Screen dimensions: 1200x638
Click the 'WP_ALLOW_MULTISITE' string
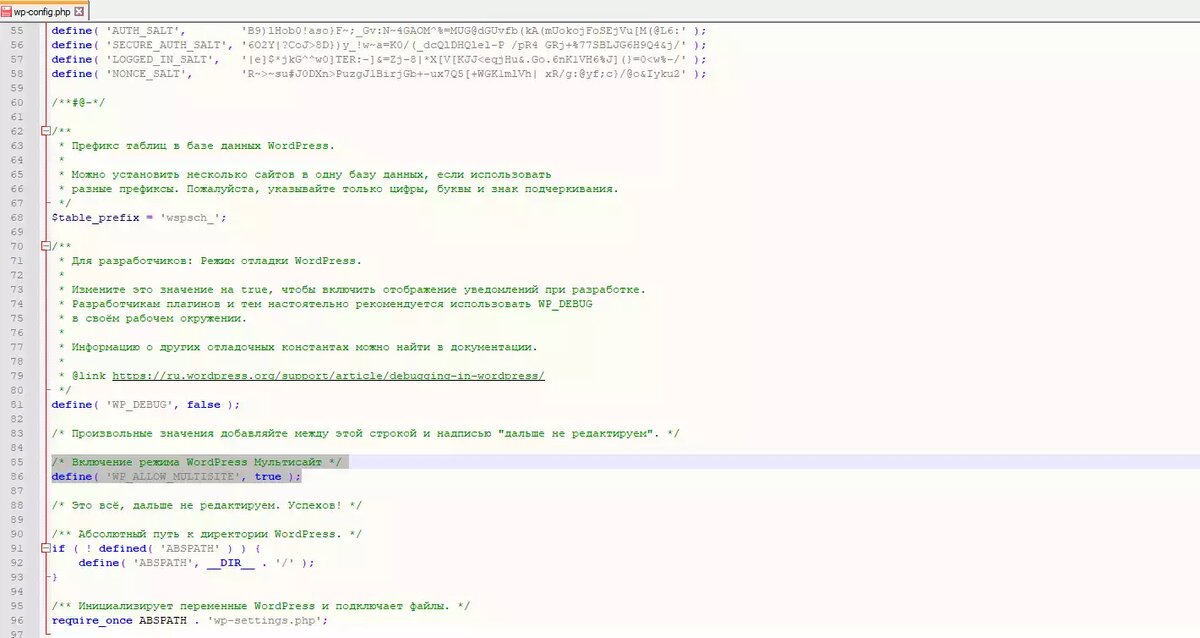173,477
